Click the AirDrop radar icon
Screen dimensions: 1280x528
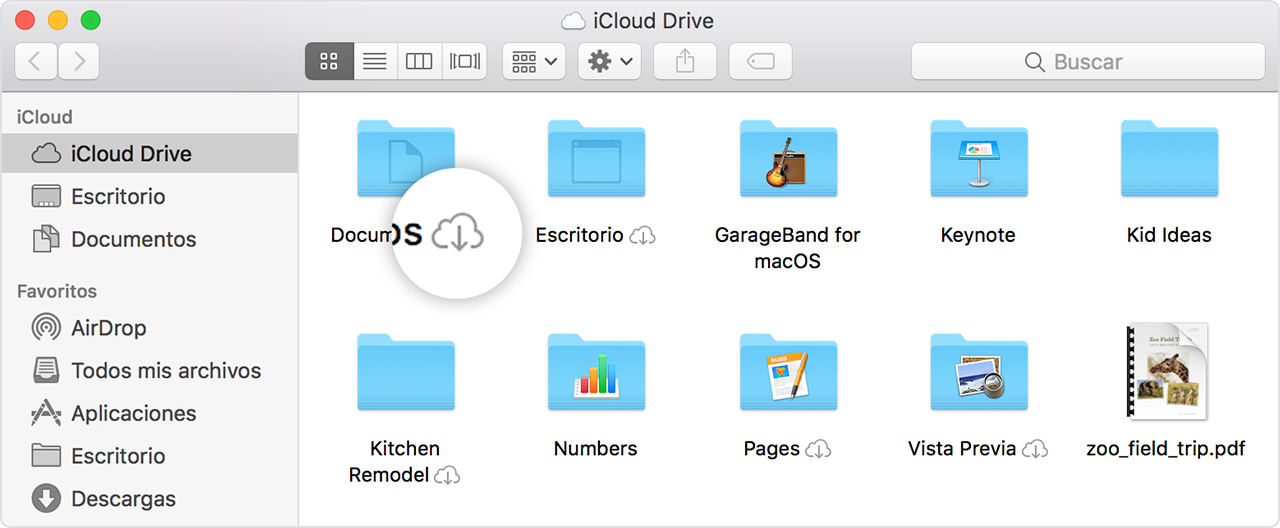coord(46,328)
